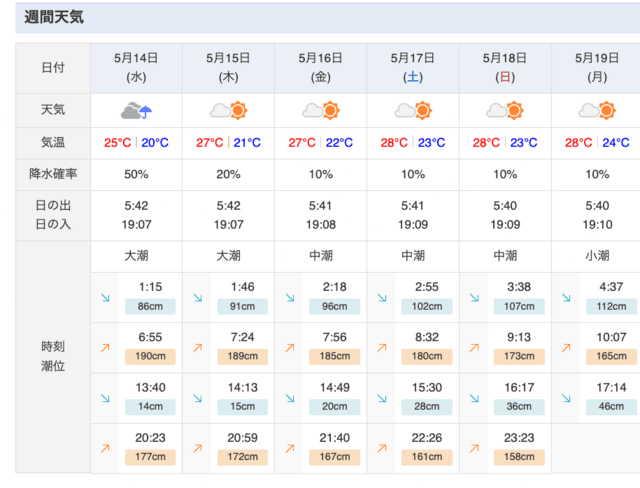Click the 小潮 tide type label

point(598,256)
